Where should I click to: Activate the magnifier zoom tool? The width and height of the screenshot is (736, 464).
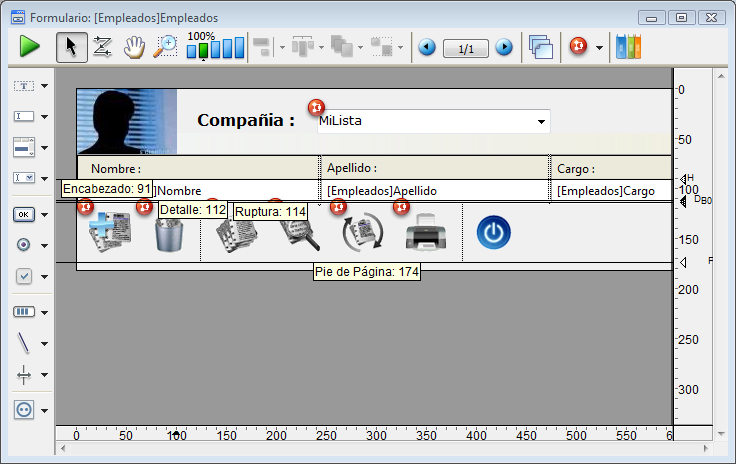[165, 47]
